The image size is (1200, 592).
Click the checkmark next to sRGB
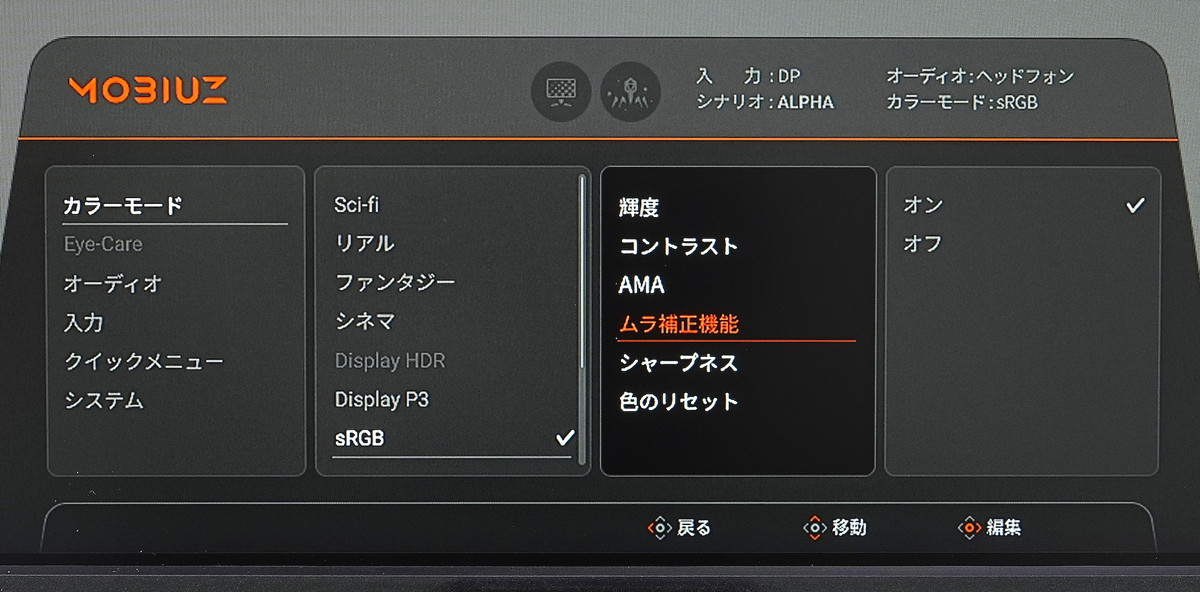coord(565,438)
